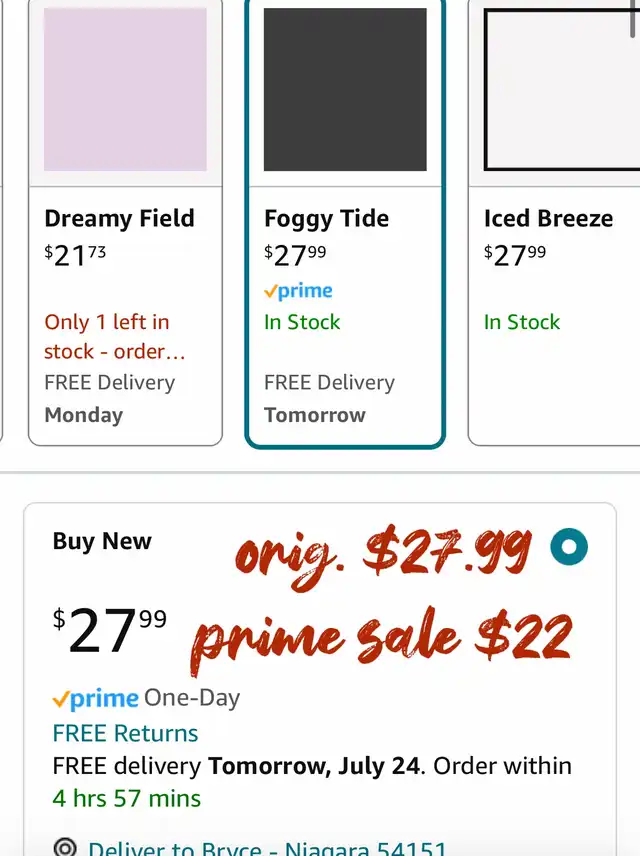Click Dreamy Field price $21.73

(75, 255)
